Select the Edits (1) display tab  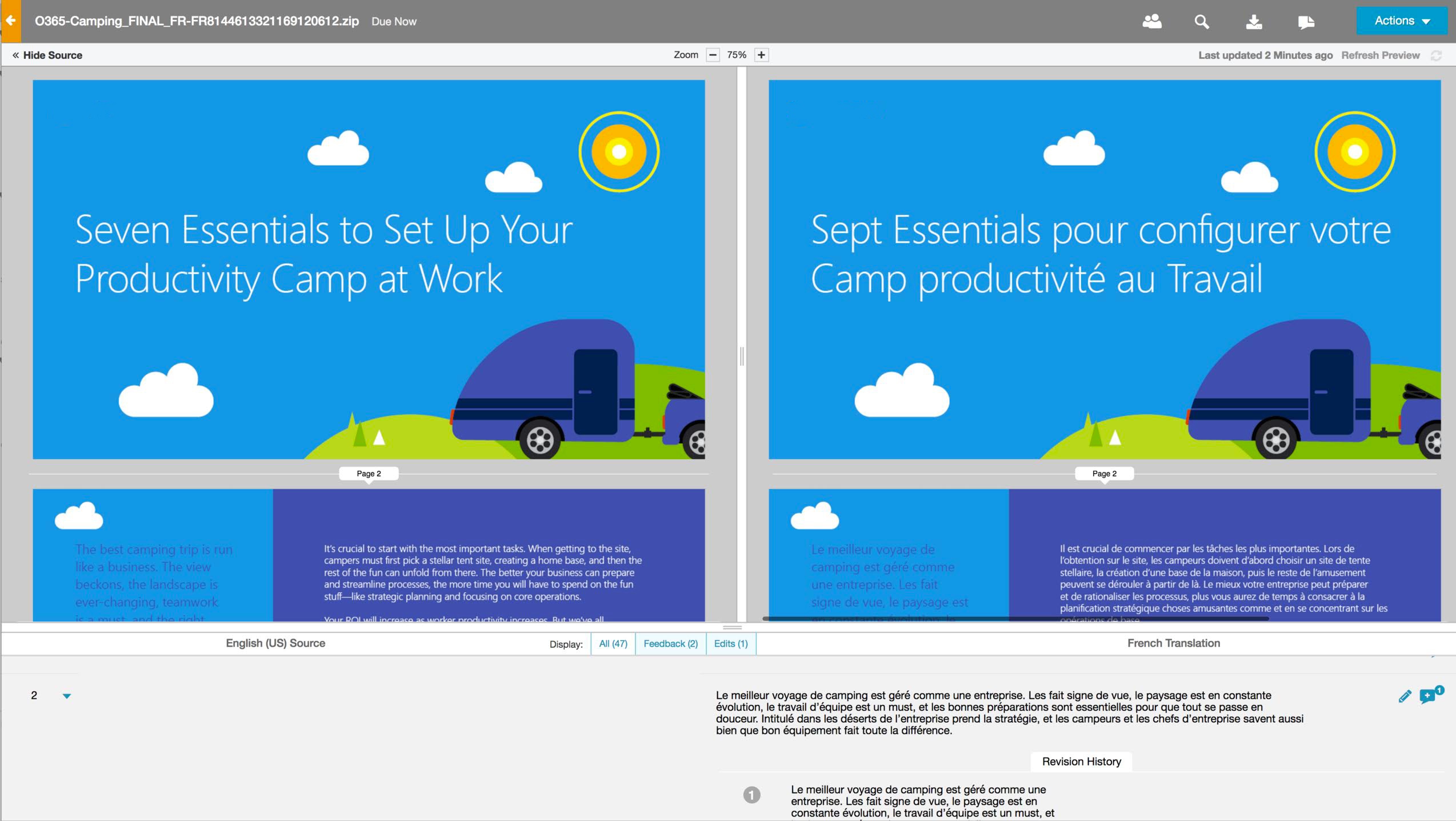pyautogui.click(x=731, y=643)
